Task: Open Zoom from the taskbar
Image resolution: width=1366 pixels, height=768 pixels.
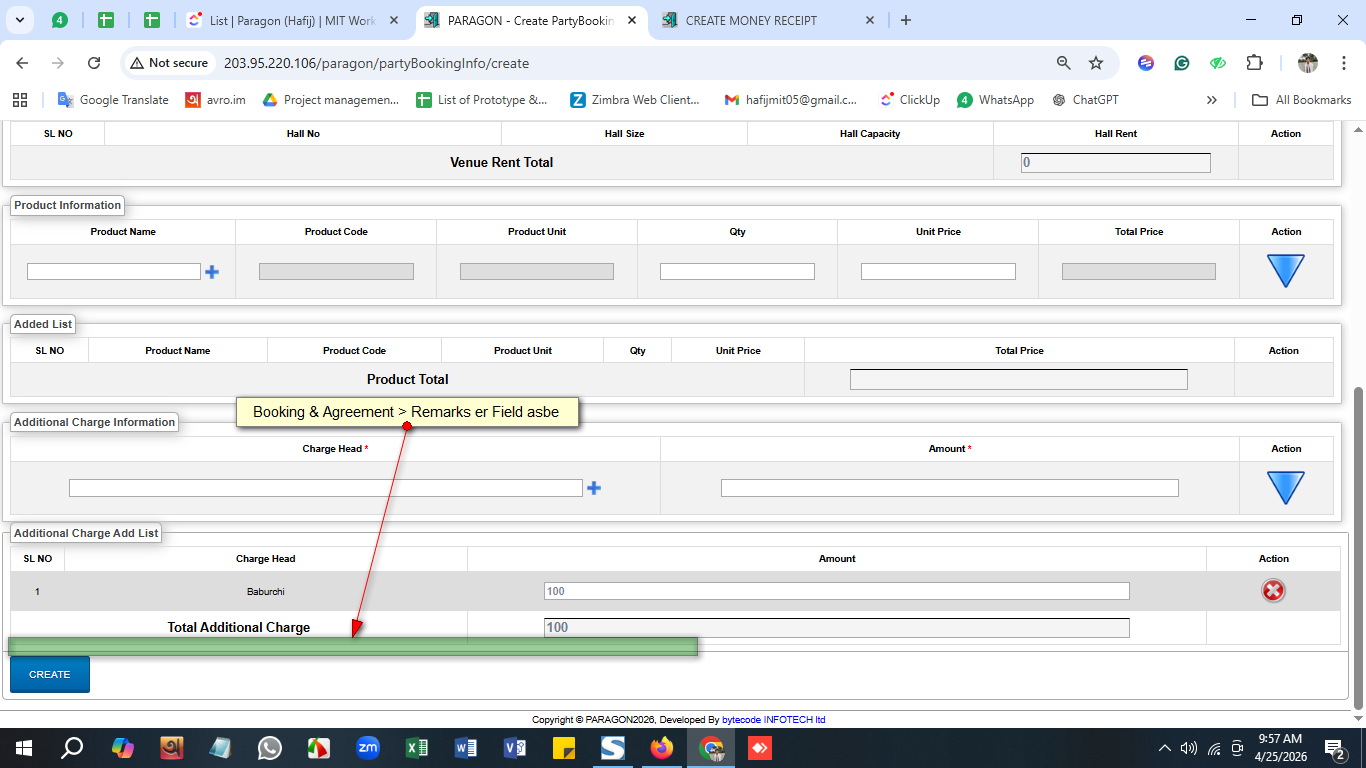Action: coord(368,748)
